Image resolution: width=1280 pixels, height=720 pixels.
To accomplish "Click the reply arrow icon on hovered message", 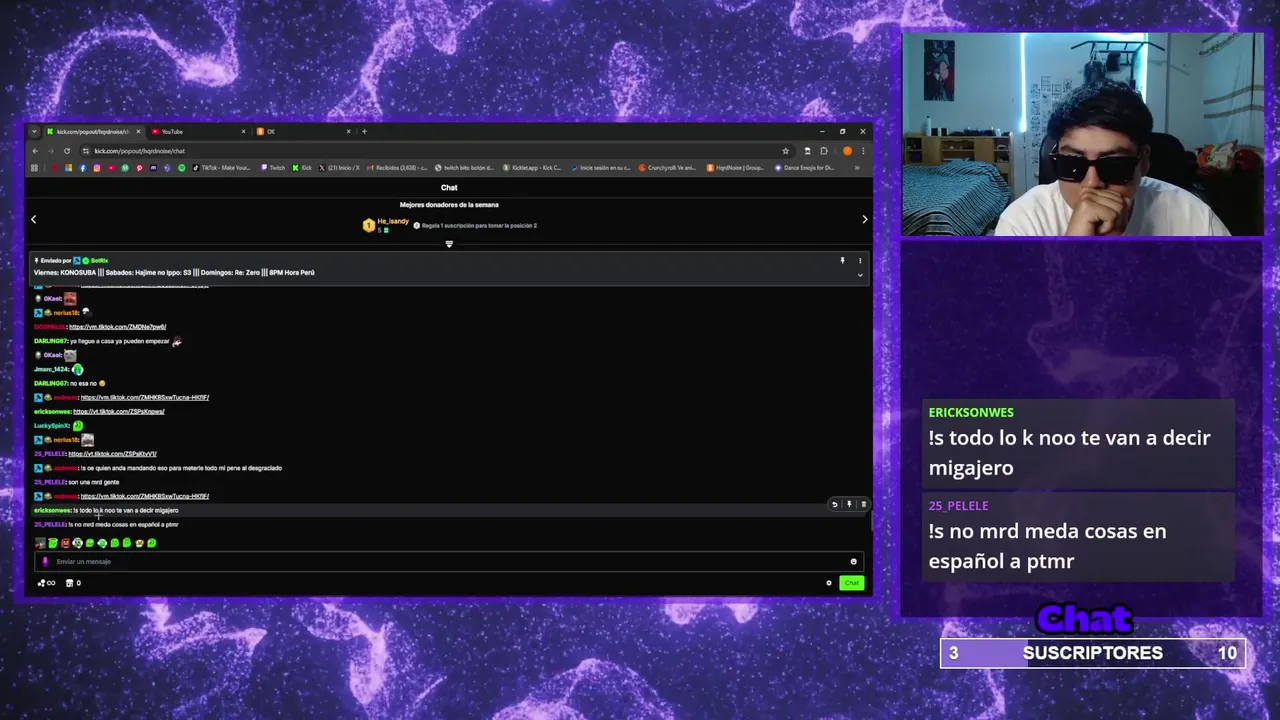I will tap(835, 504).
